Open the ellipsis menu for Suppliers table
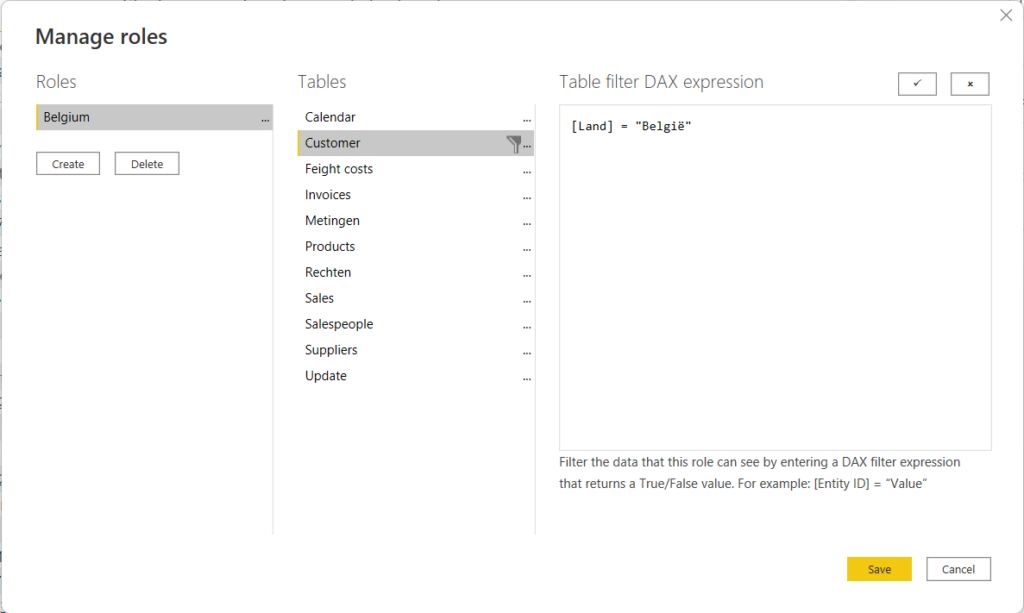This screenshot has width=1024, height=613. [x=527, y=351]
